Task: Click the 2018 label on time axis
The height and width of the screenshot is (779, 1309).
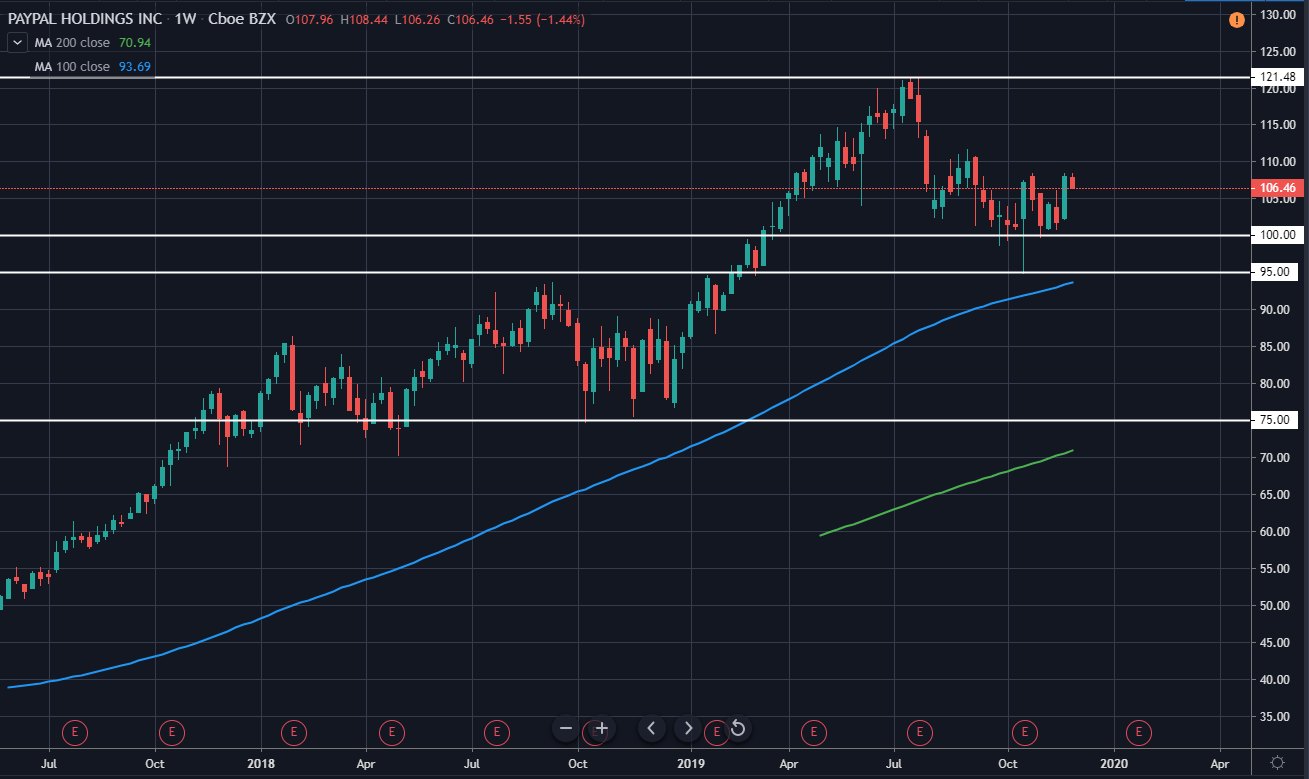Action: tap(261, 762)
